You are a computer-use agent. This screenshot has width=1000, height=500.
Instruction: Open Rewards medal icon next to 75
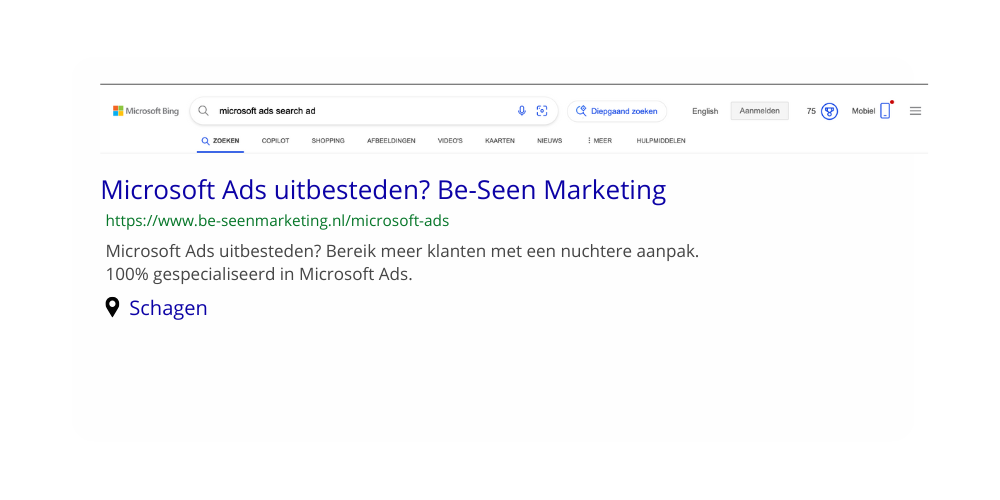(829, 111)
